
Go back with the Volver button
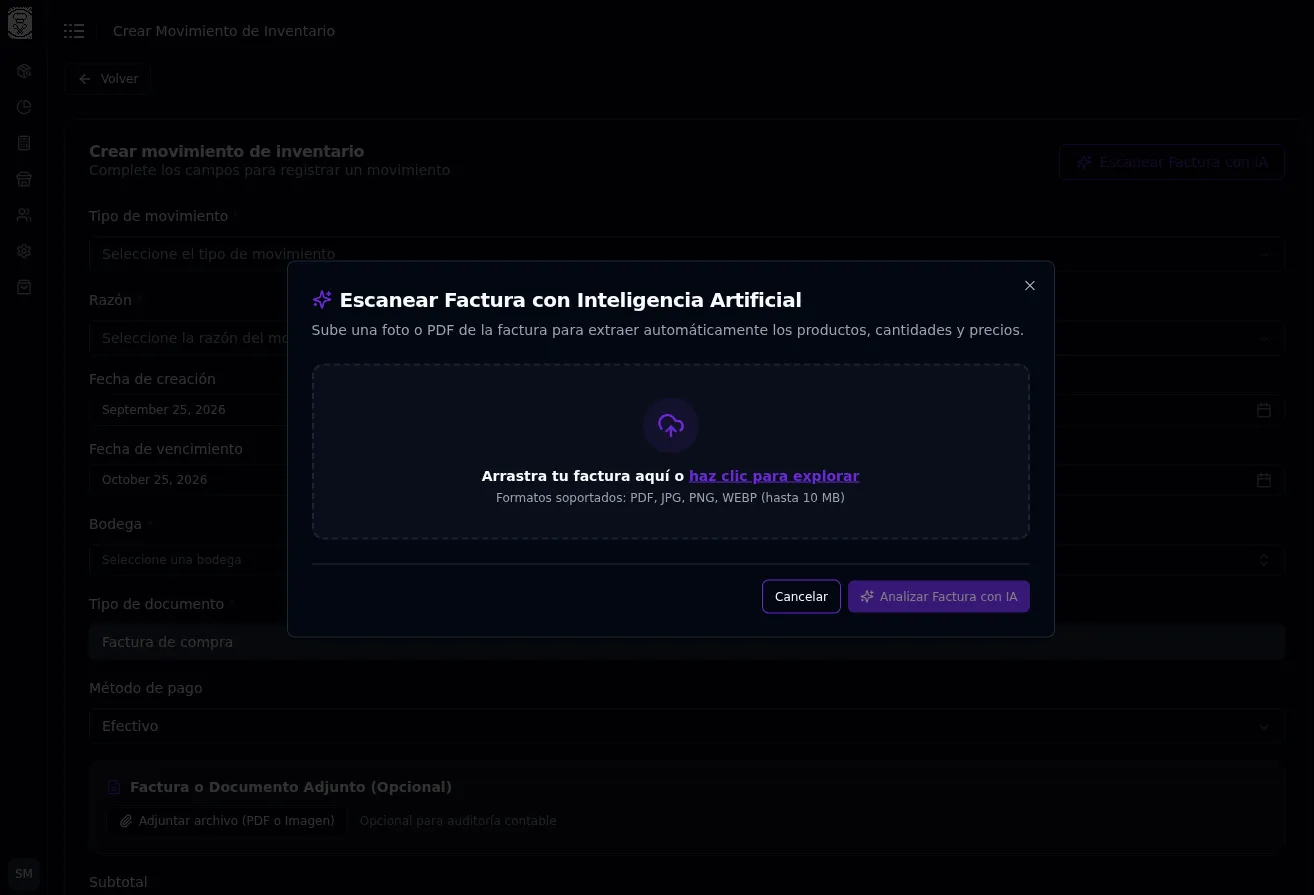[108, 79]
